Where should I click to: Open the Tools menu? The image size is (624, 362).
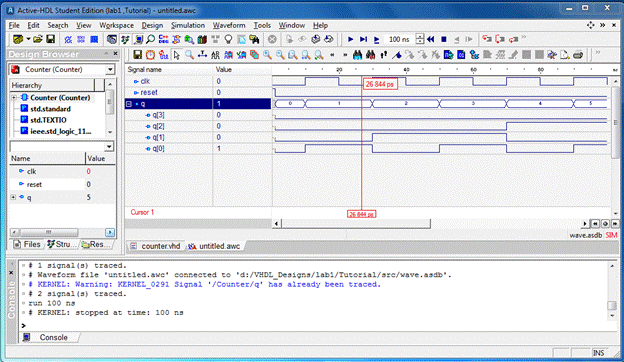262,25
